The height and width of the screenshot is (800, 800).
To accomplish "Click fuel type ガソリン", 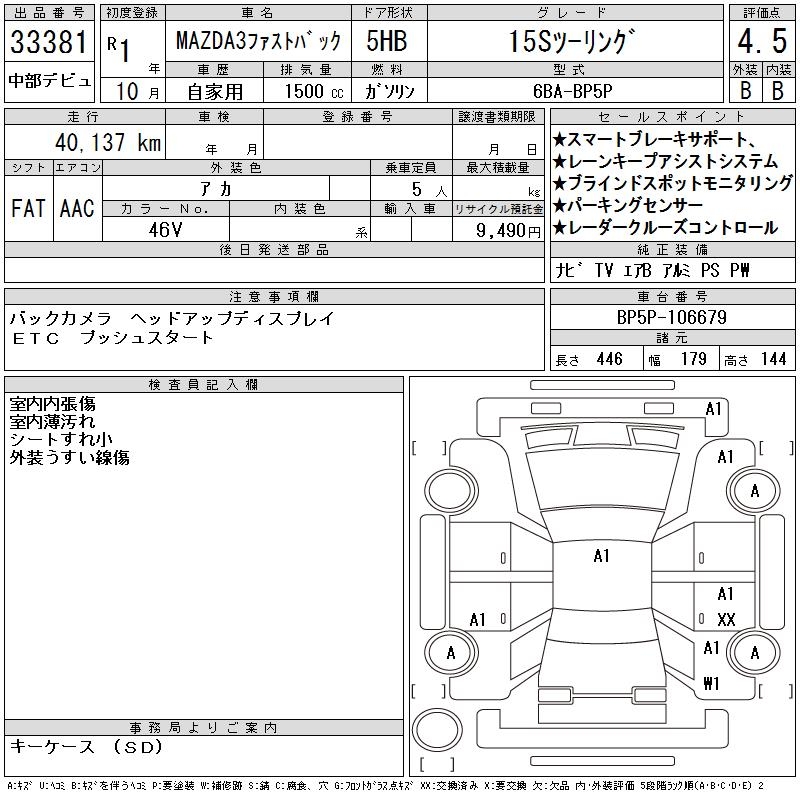I will click(x=389, y=91).
